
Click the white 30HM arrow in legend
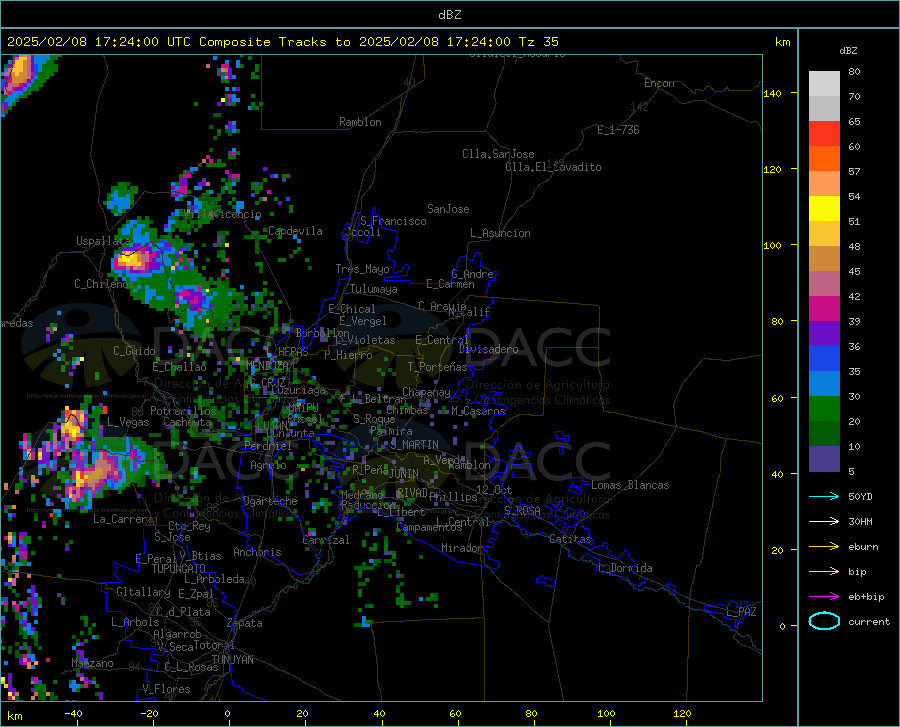click(x=824, y=522)
